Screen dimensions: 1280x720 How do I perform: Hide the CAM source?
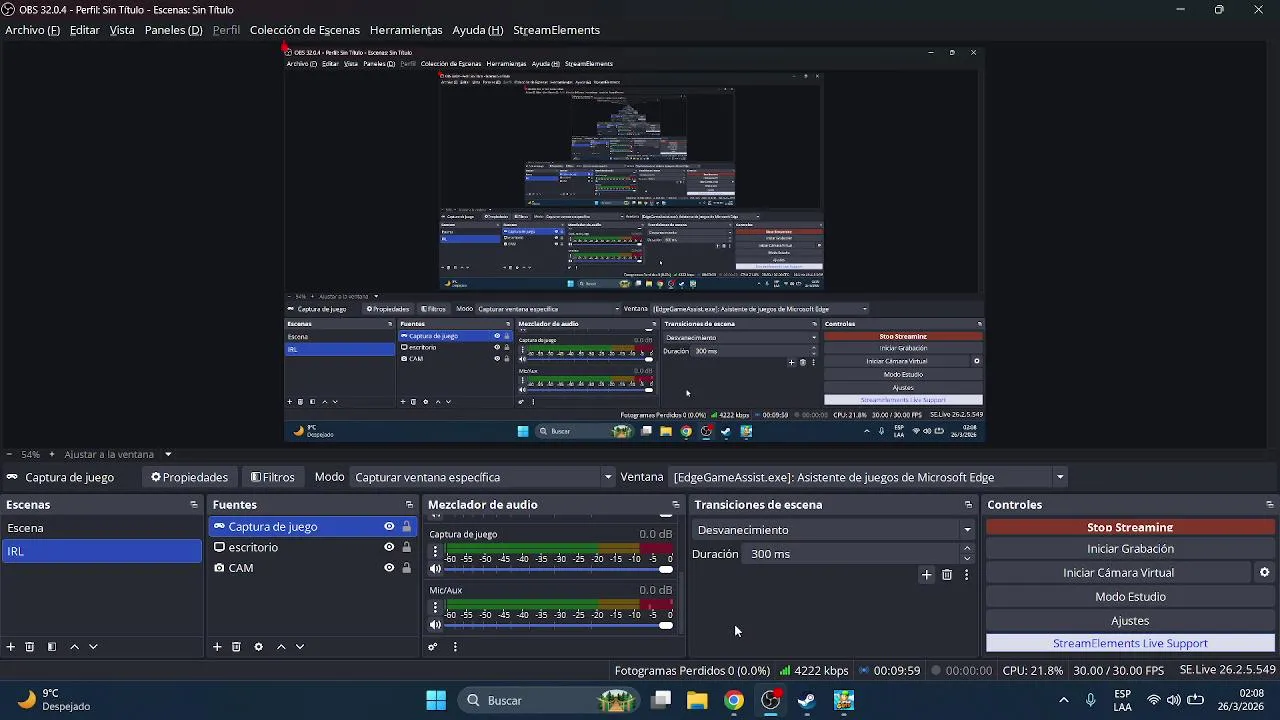(x=389, y=568)
